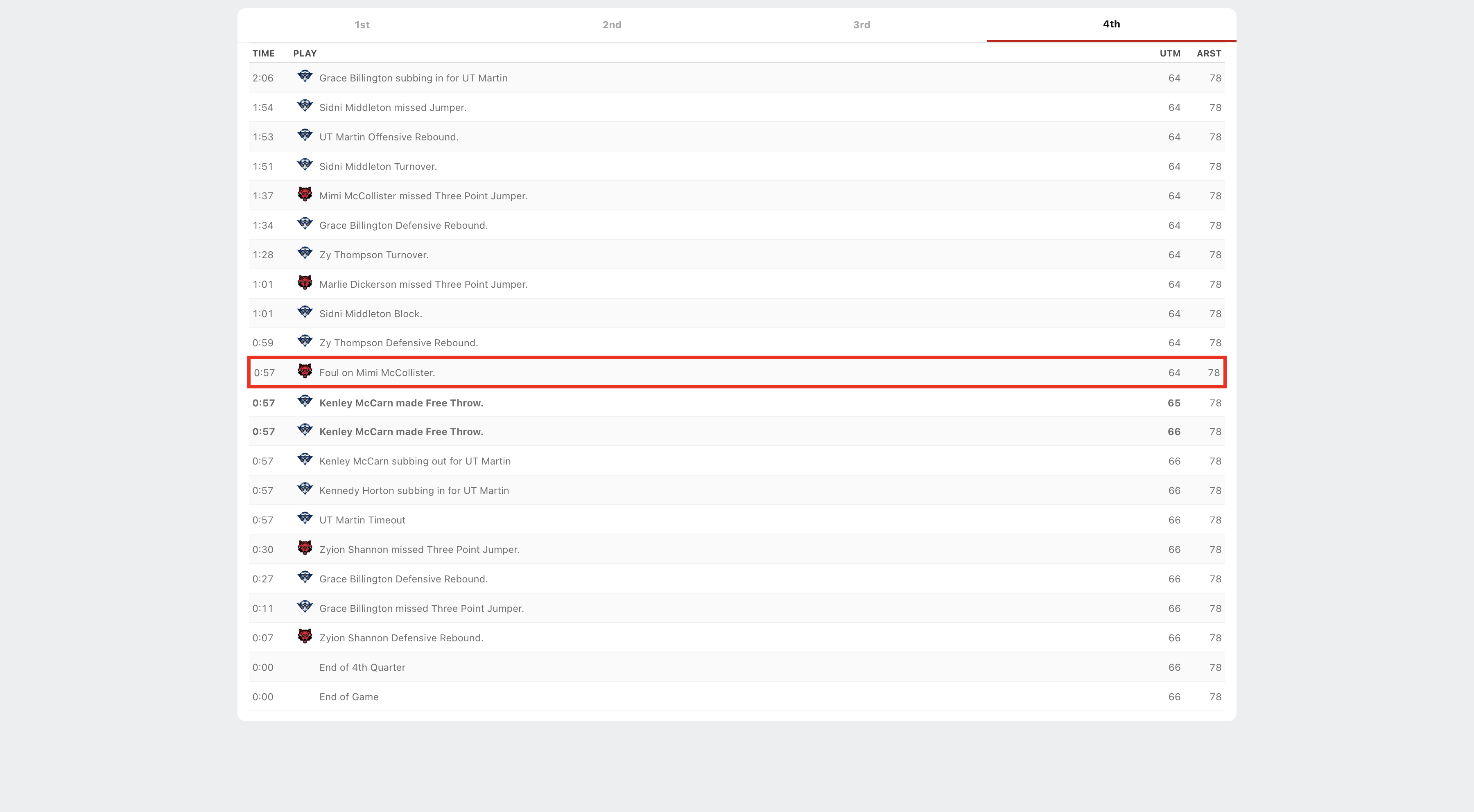Click the Kennedy Horton subbing in play text
This screenshot has height=812, width=1474.
click(x=414, y=491)
